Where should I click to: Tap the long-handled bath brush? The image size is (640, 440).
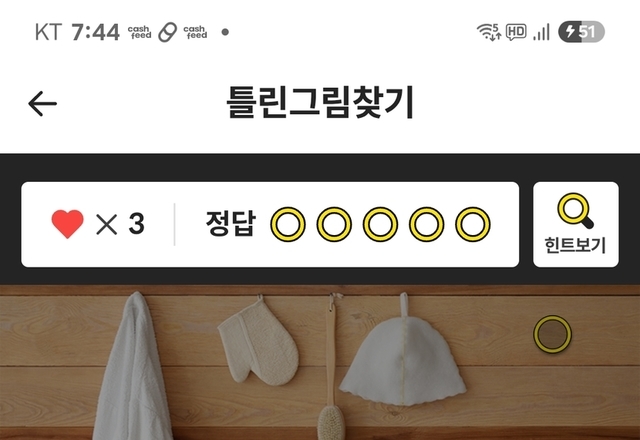[331, 367]
